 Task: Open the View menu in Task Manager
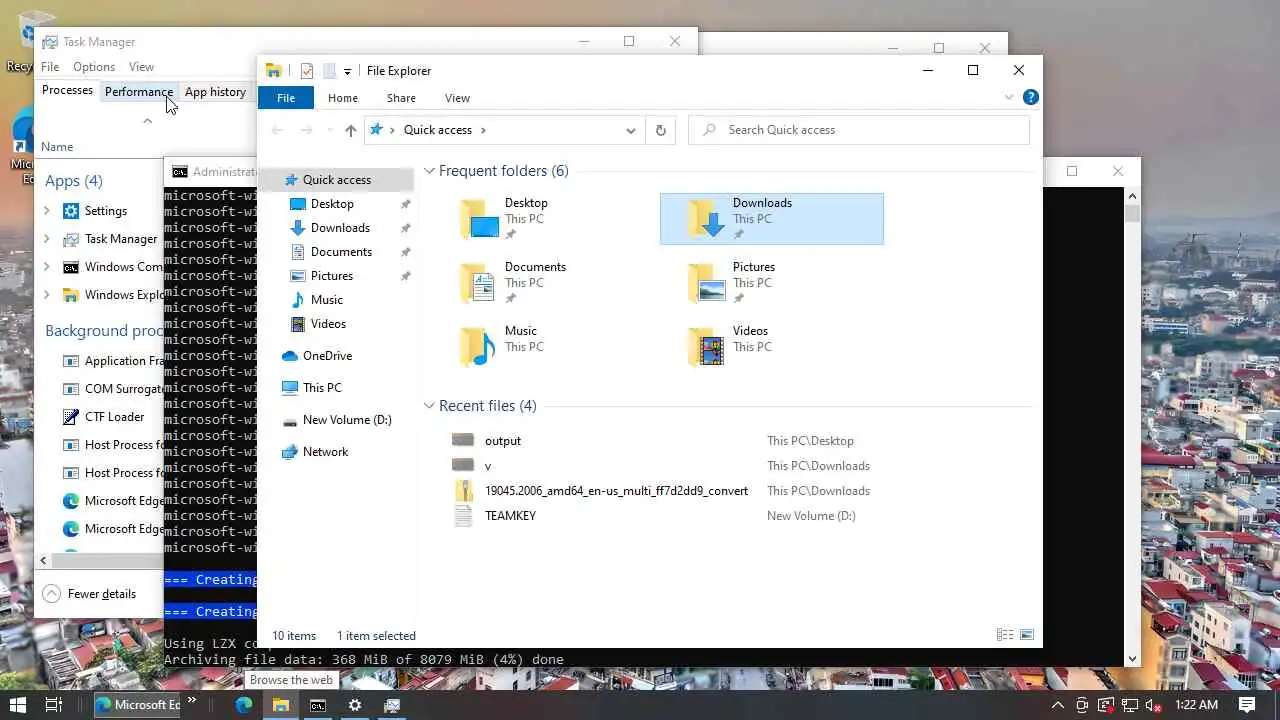click(141, 67)
